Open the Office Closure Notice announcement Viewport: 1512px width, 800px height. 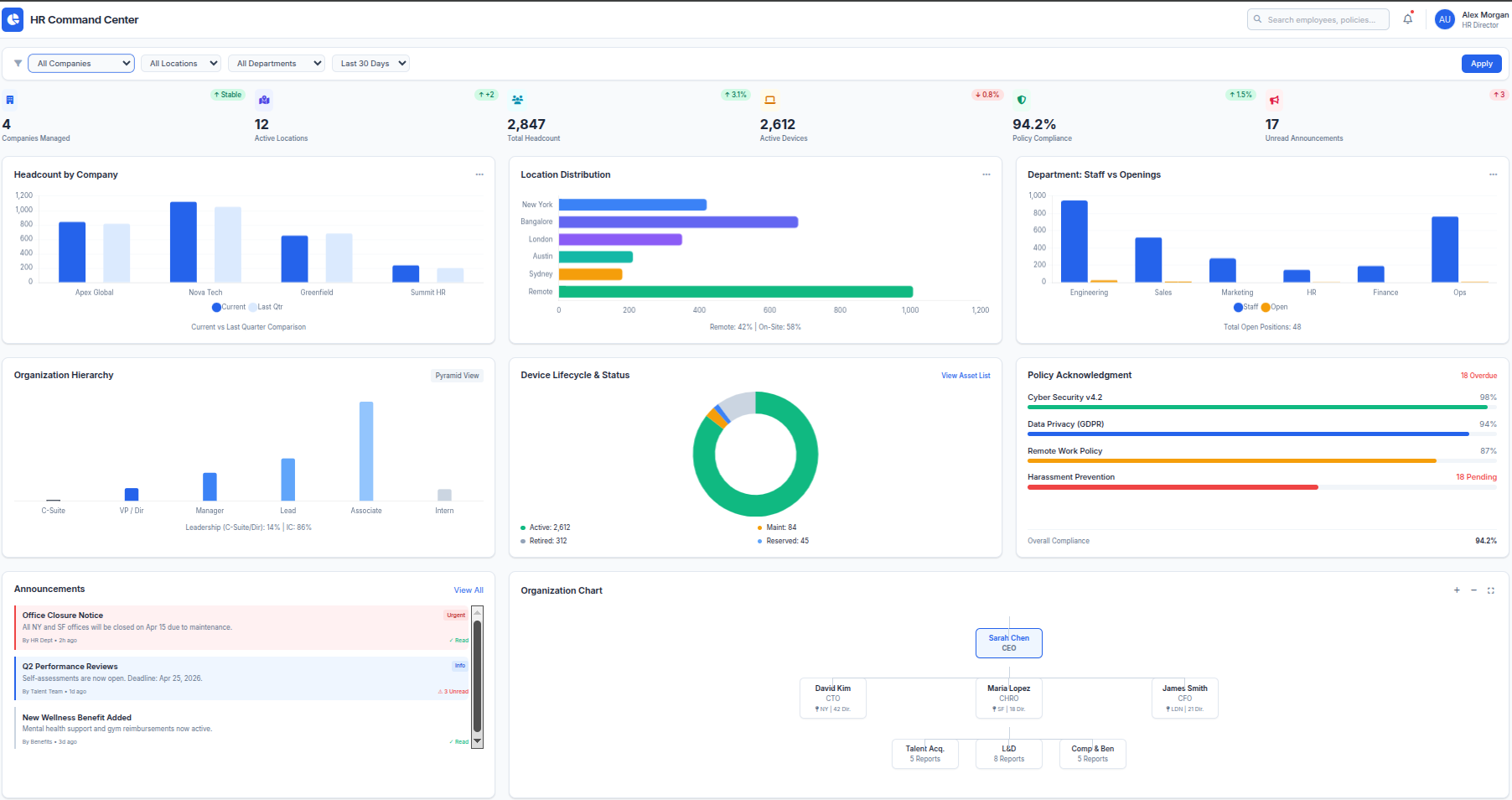pyautogui.click(x=242, y=627)
